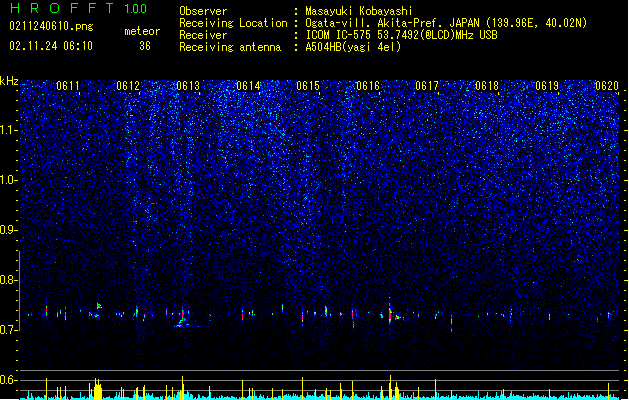Click the strong red meteor echo after 0616

(390, 315)
